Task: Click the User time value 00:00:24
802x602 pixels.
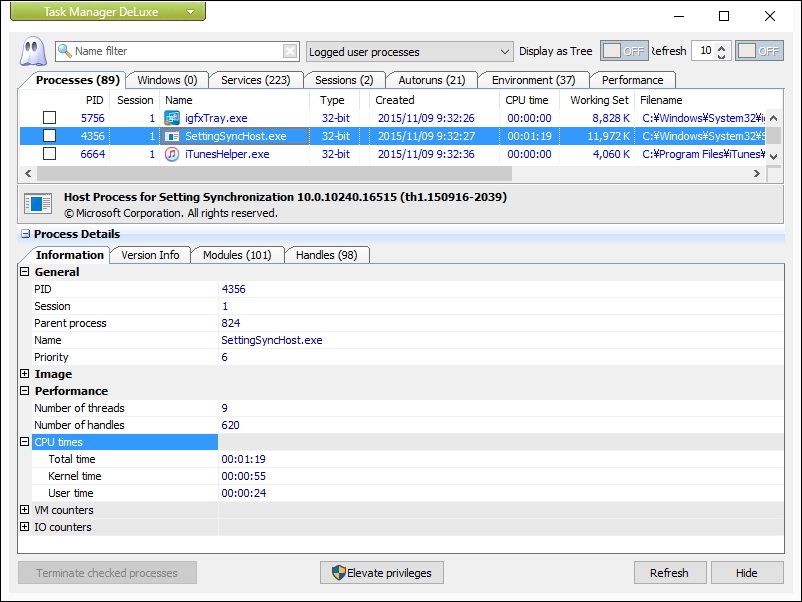Action: [x=243, y=493]
